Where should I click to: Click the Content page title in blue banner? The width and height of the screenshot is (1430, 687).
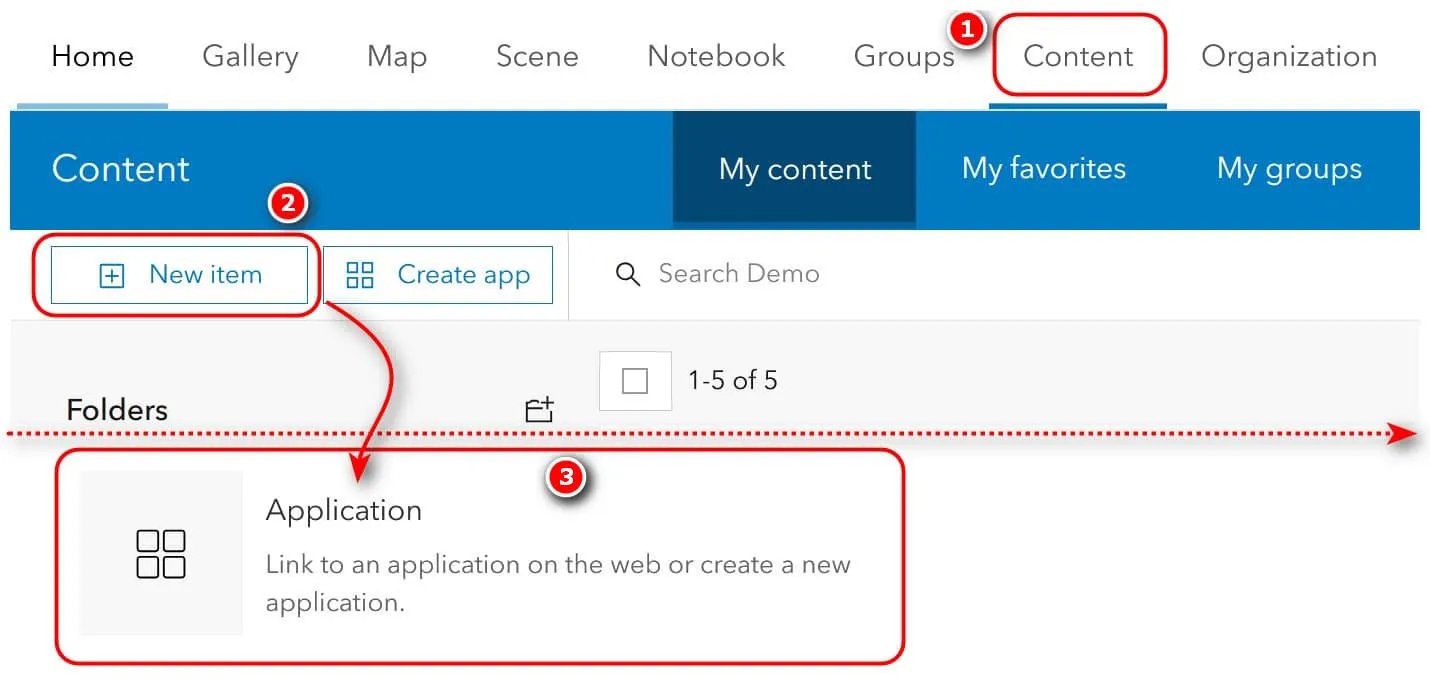(x=121, y=168)
